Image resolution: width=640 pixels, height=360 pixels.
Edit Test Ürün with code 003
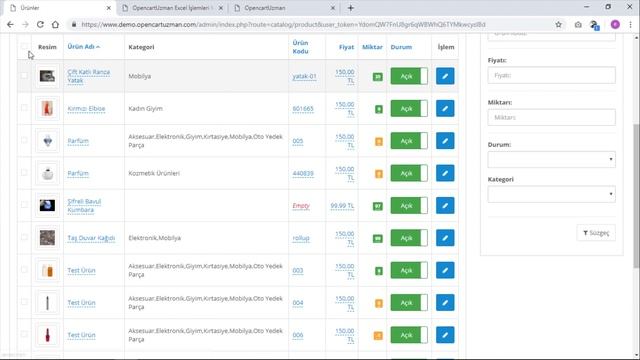click(x=445, y=270)
